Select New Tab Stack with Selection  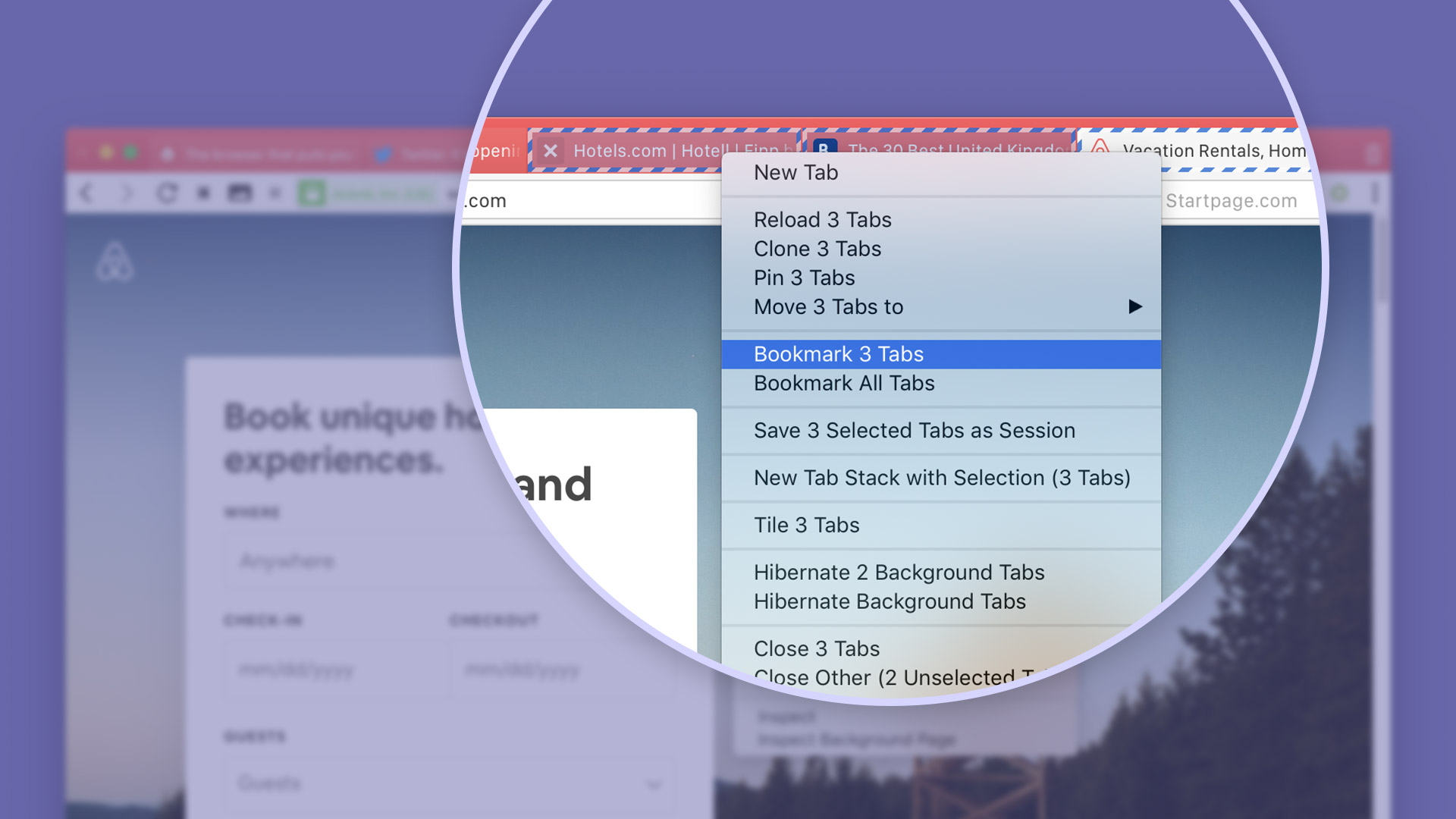point(942,477)
